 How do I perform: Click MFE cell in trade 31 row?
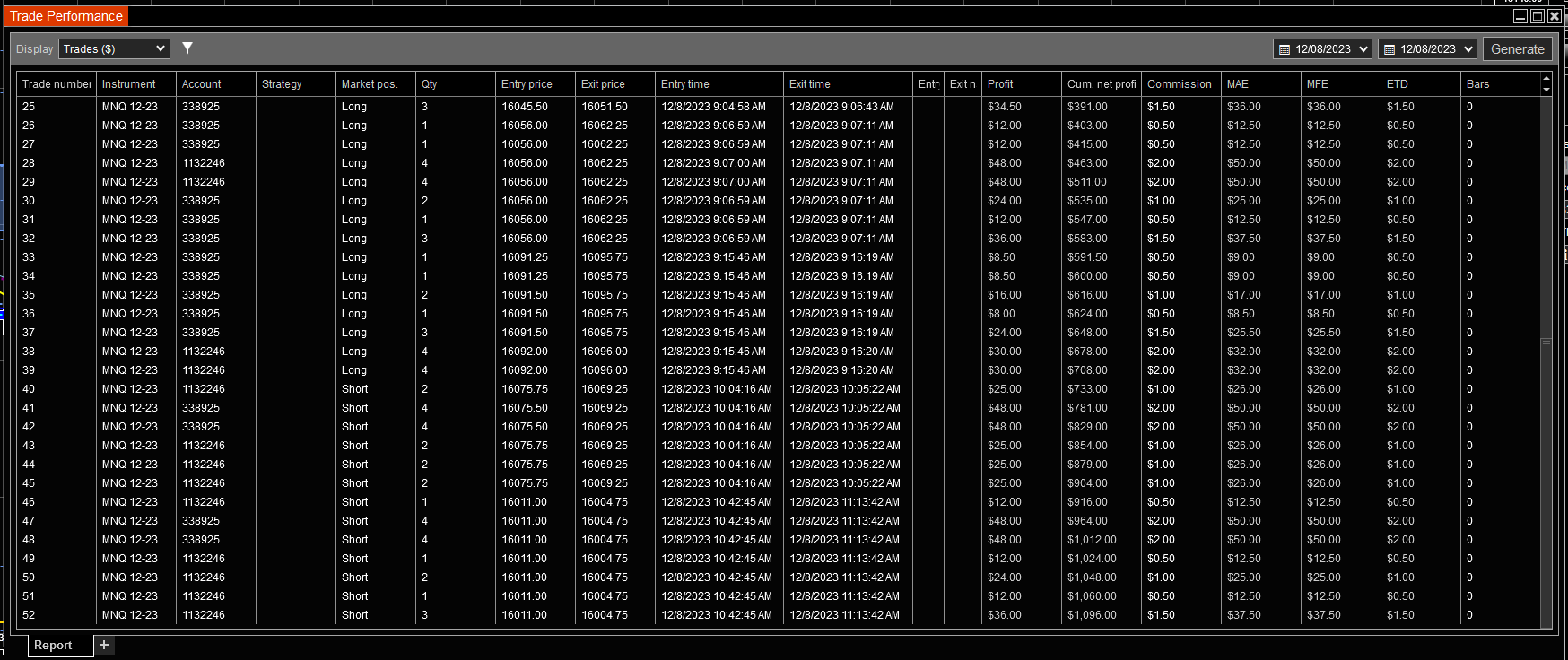tap(1341, 220)
